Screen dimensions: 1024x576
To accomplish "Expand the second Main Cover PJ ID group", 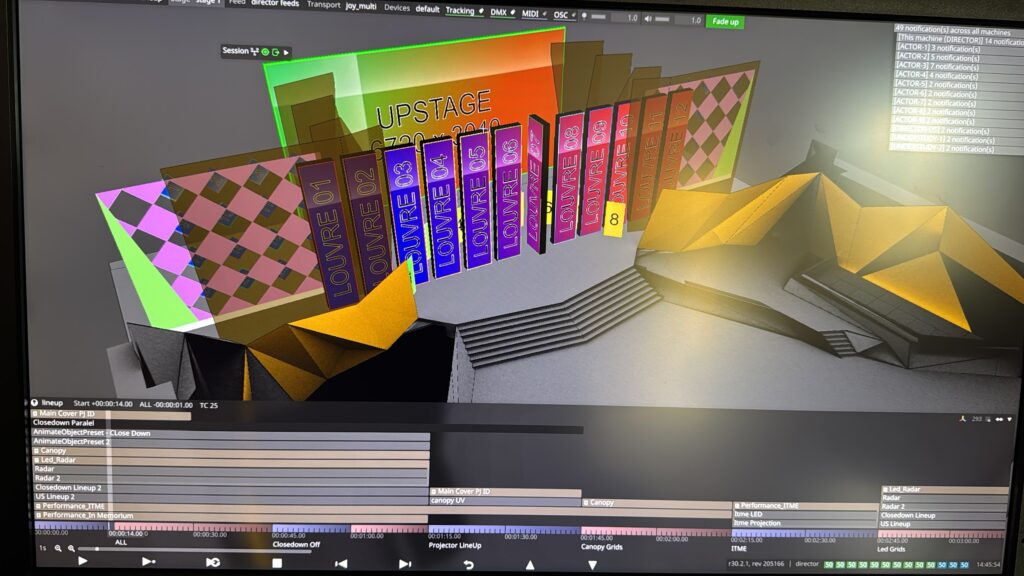I will tap(434, 491).
